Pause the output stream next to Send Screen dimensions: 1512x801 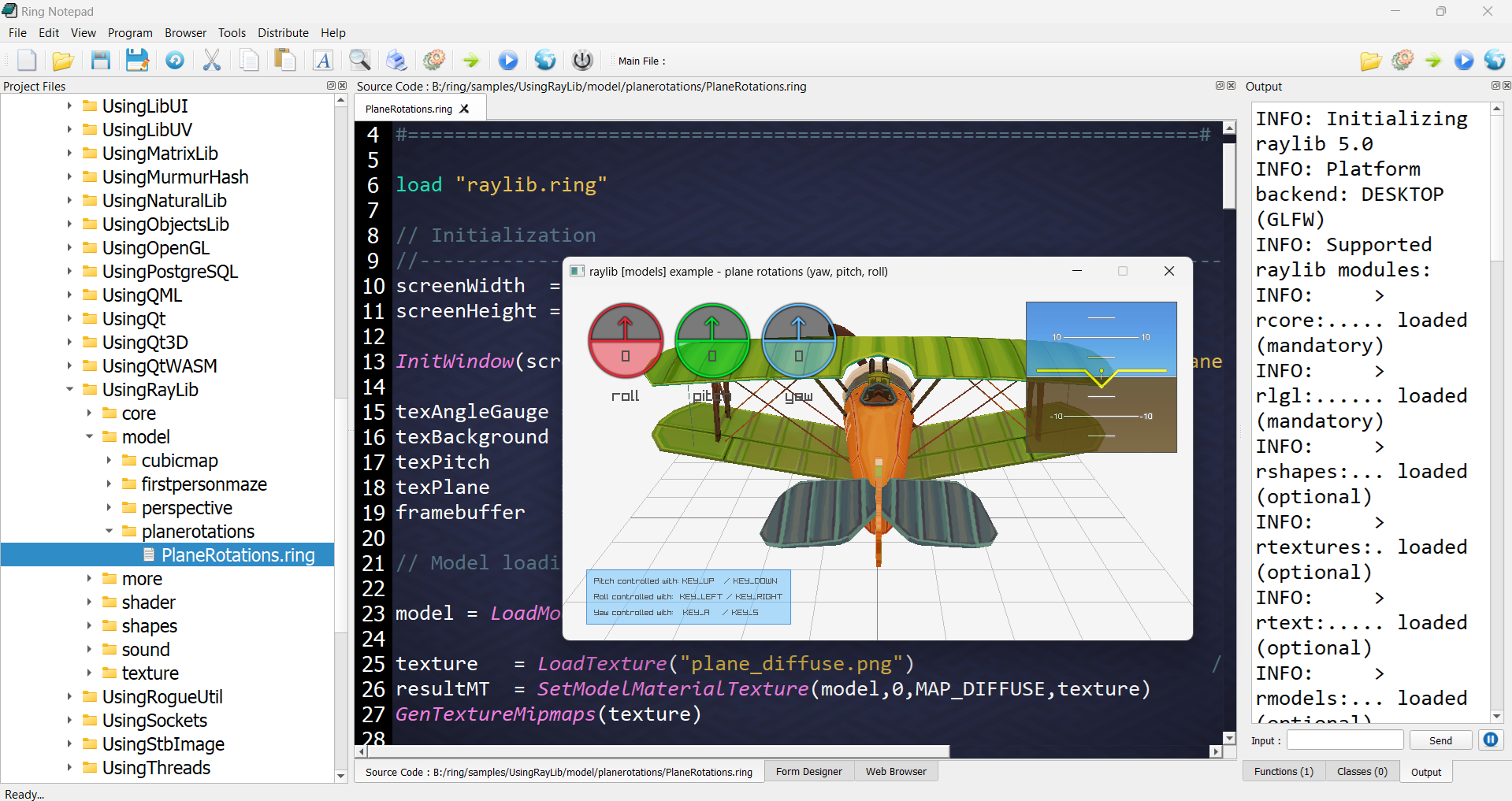click(x=1490, y=740)
